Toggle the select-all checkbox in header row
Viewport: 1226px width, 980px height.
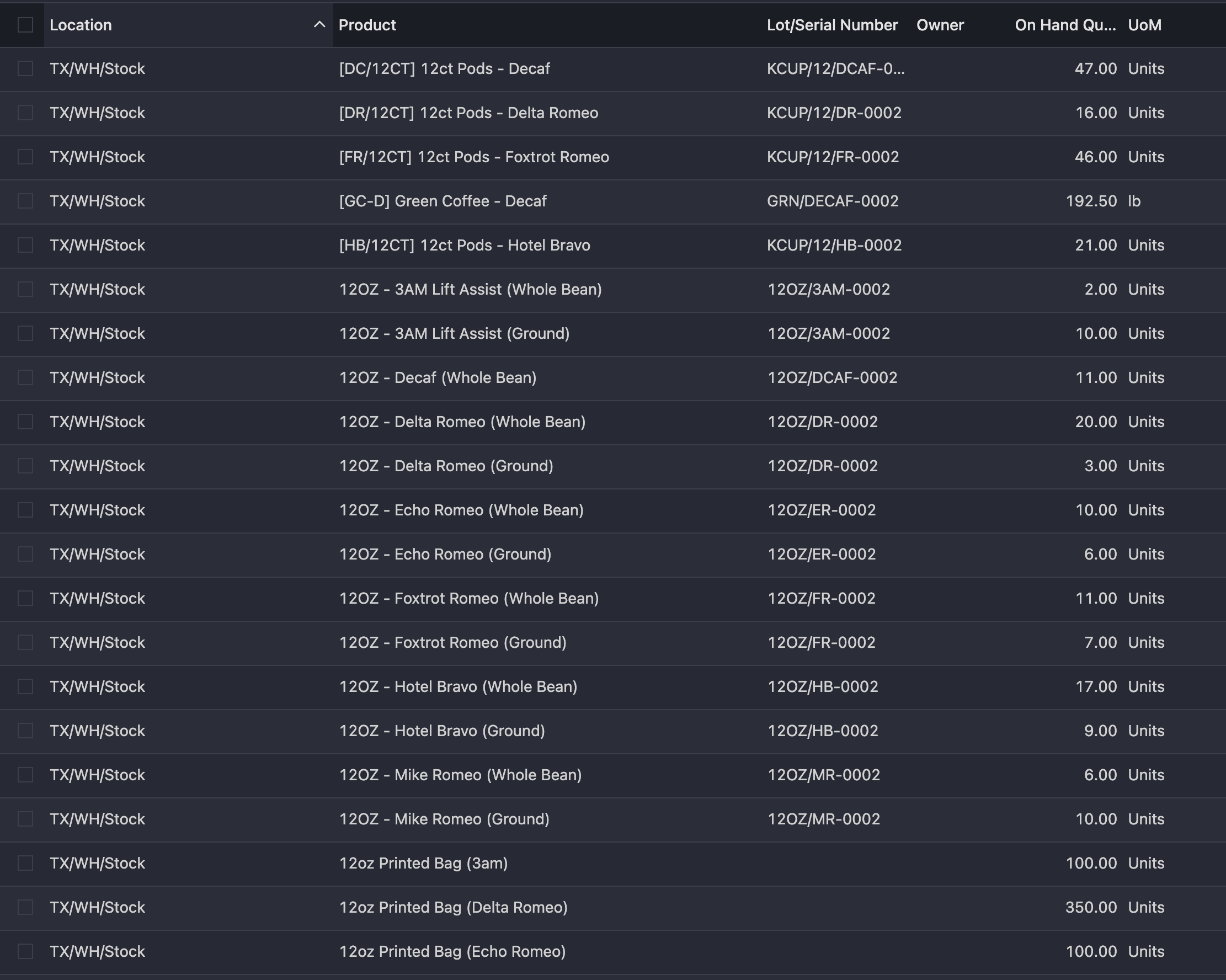(x=25, y=25)
